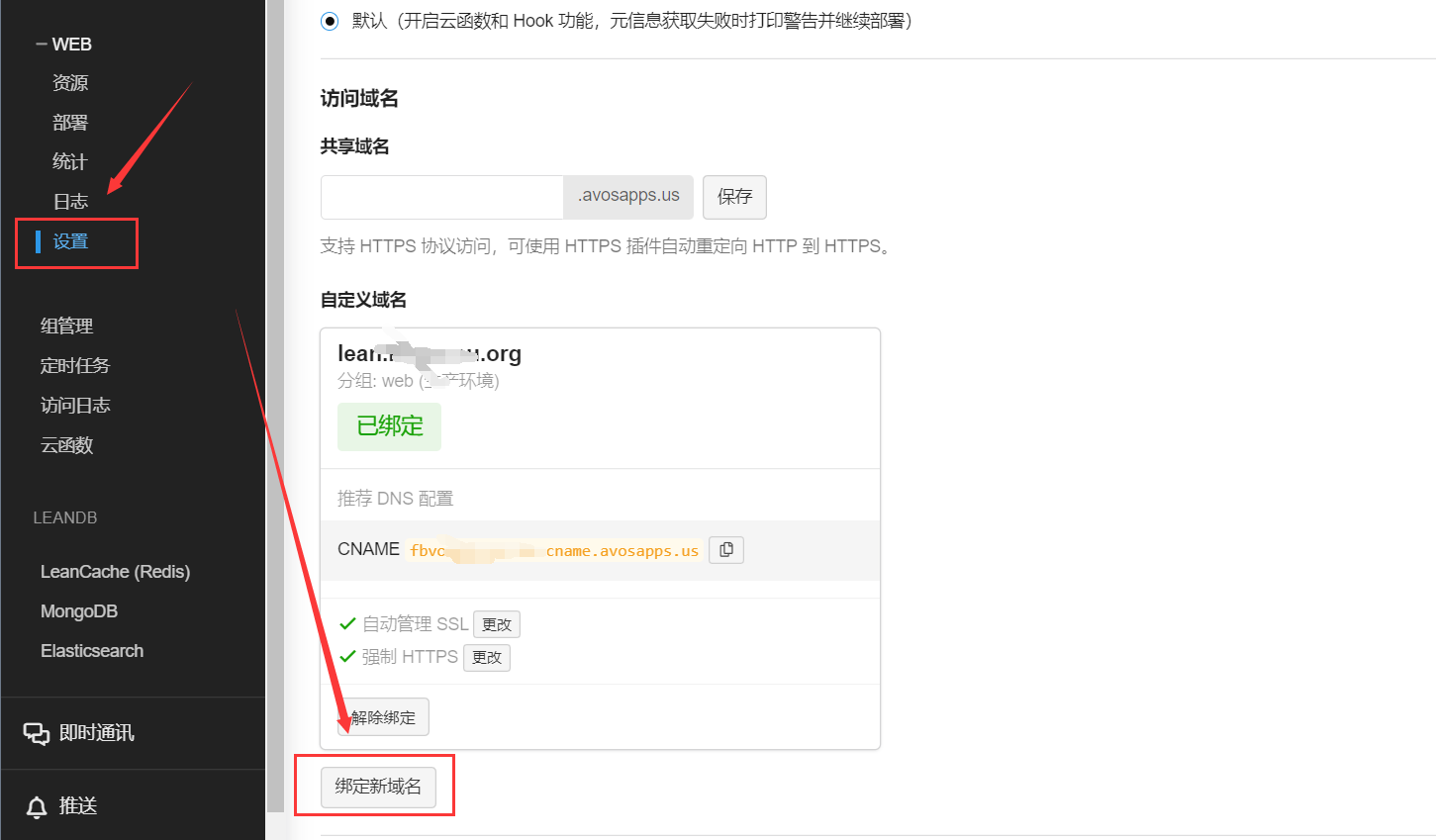Click the 推送 bell icon

(37, 806)
